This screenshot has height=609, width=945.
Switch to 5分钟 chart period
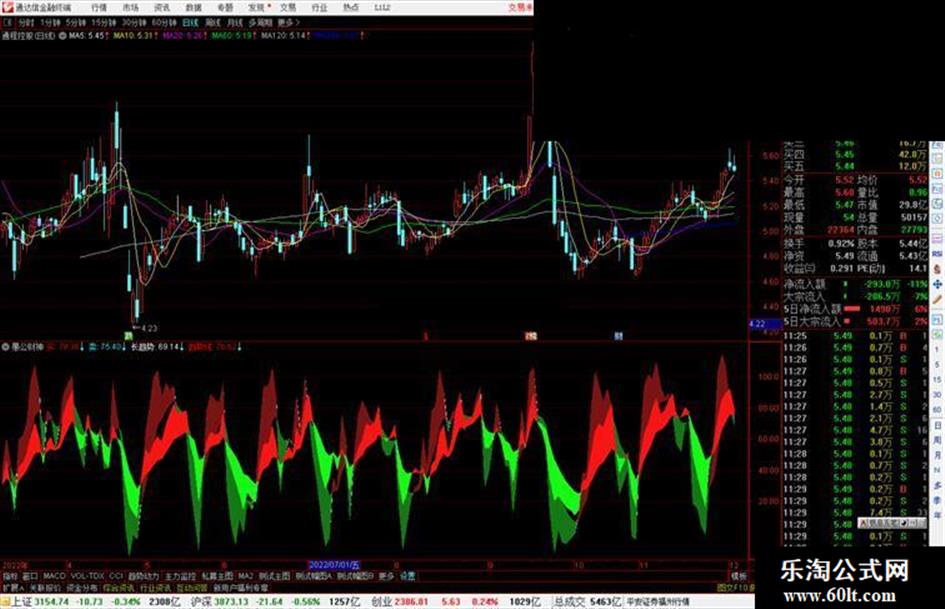(76, 22)
